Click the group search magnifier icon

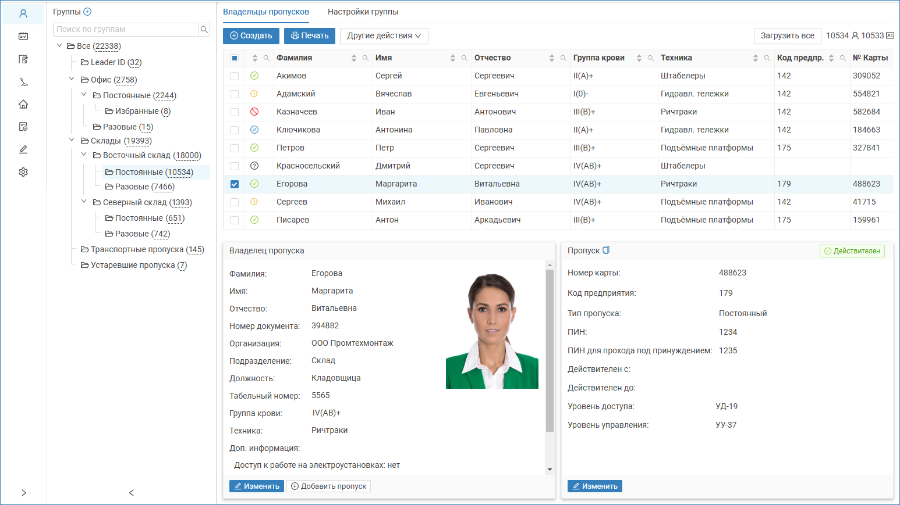click(204, 29)
